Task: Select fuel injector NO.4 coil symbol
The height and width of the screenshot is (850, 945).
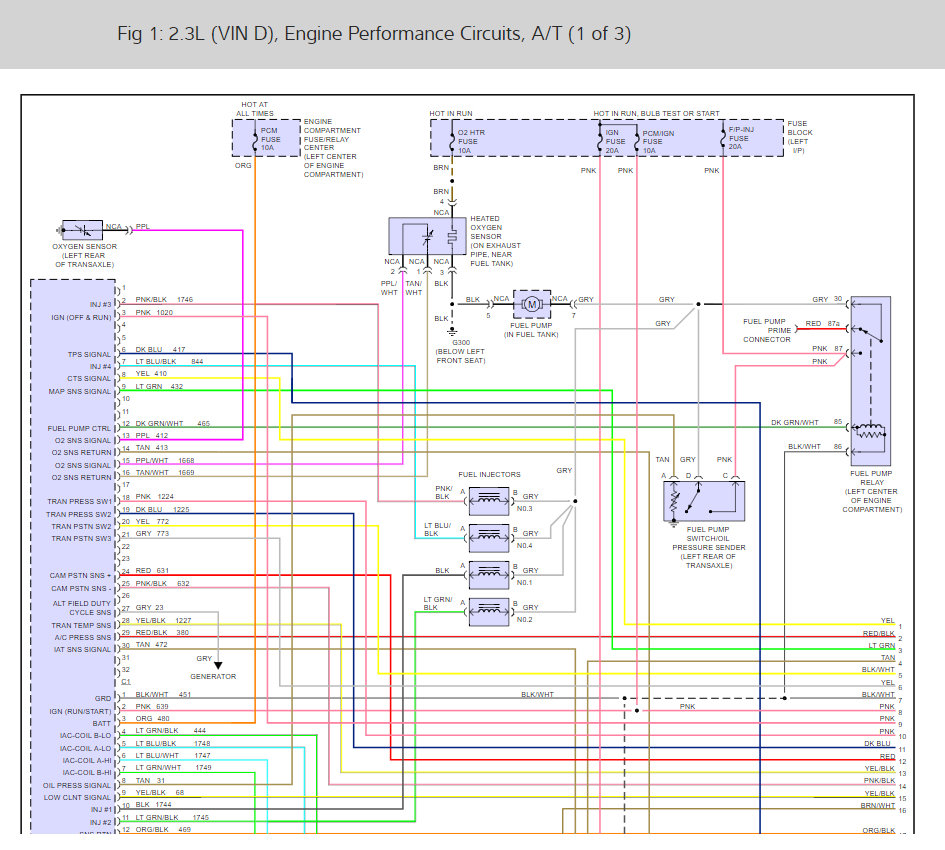Action: point(489,538)
